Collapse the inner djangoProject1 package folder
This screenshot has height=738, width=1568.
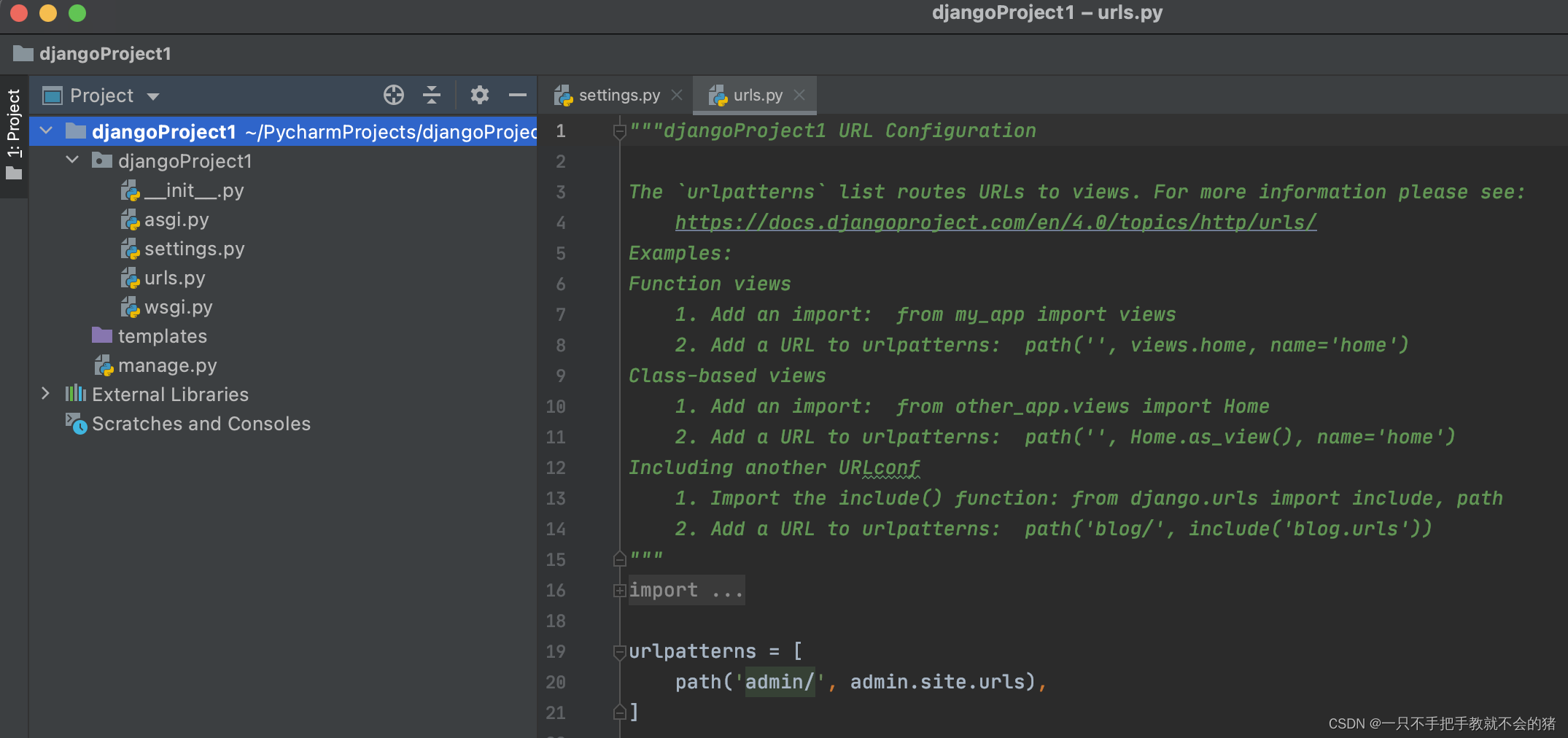(x=72, y=160)
